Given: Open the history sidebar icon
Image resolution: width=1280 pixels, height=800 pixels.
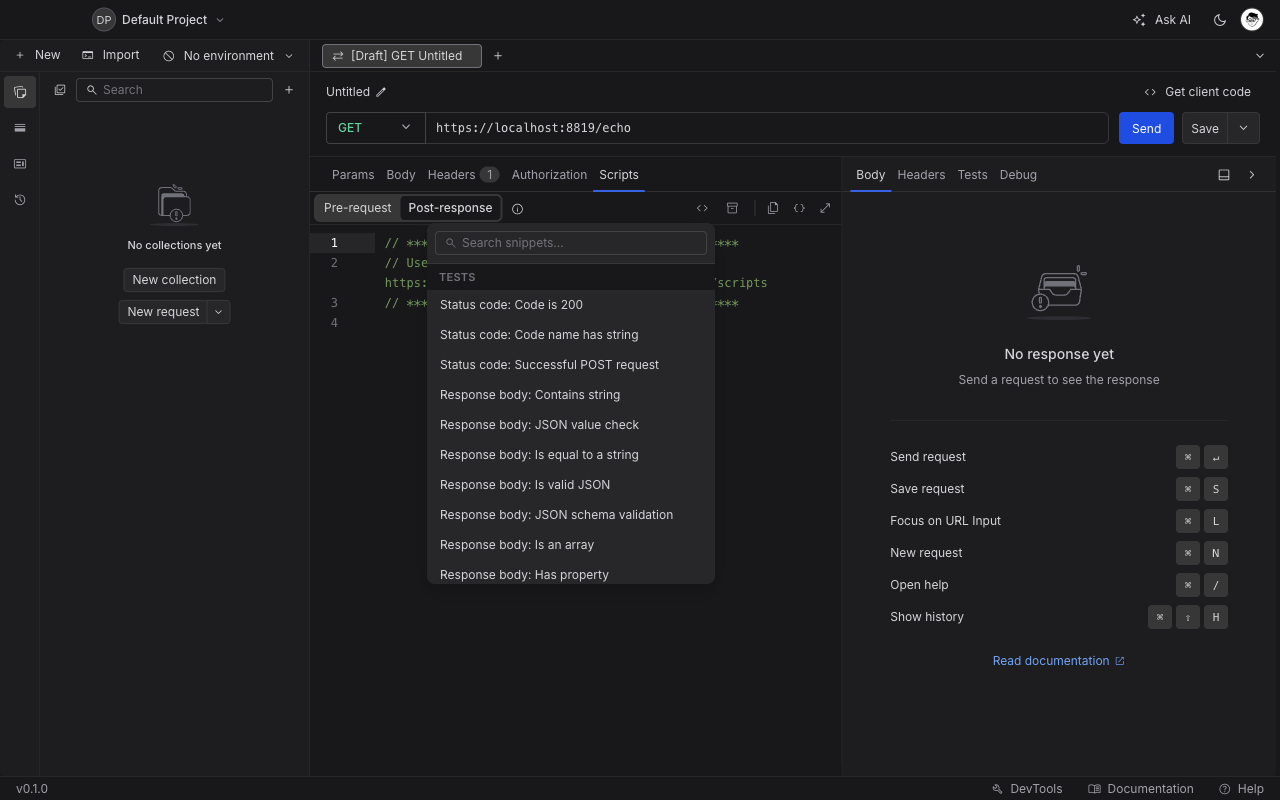Looking at the screenshot, I should coord(20,200).
